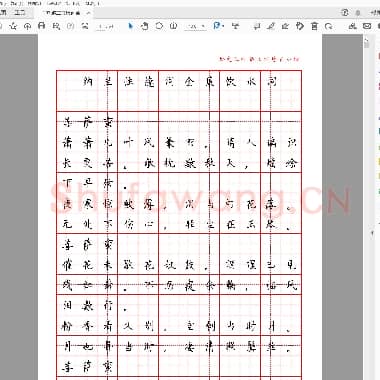Open the notifications bell

pos(358,13)
